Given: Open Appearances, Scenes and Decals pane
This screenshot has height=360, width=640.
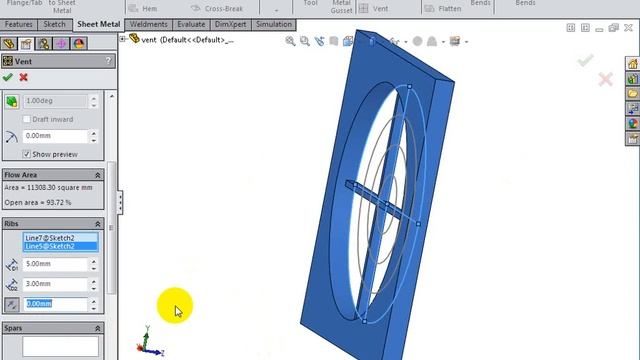Looking at the screenshot, I should [x=633, y=123].
